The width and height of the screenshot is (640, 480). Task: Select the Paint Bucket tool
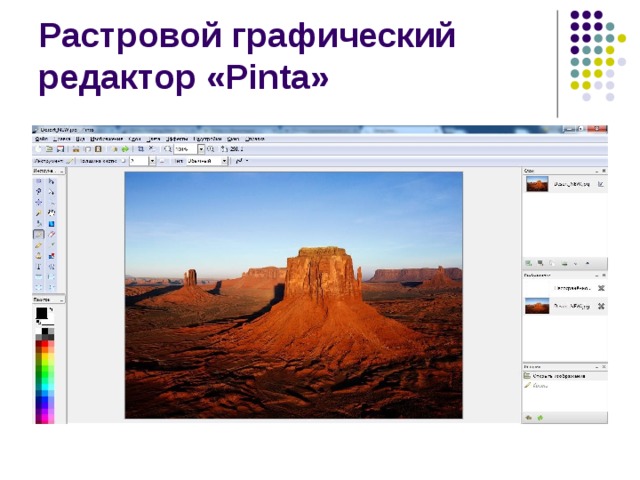(39, 224)
